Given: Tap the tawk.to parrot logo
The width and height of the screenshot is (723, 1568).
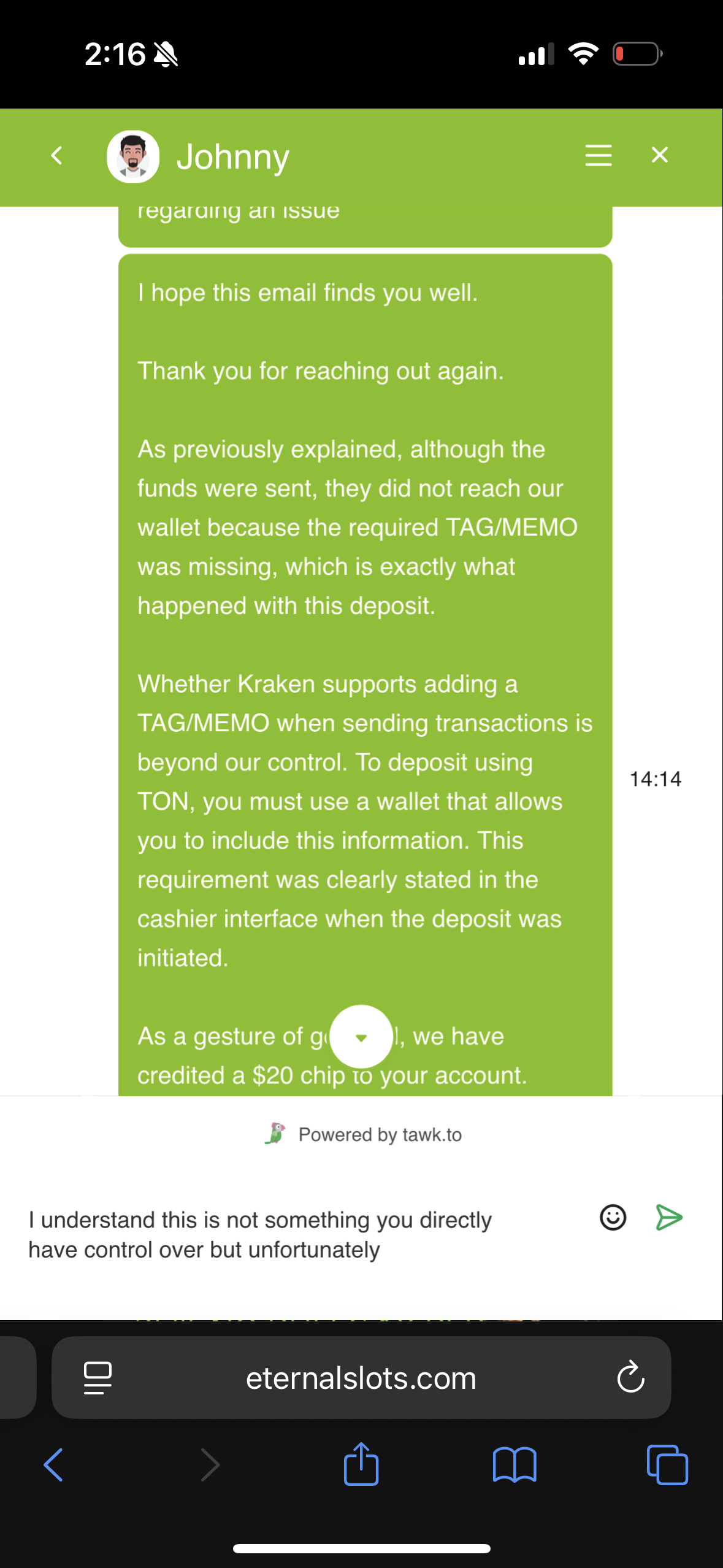Looking at the screenshot, I should (x=275, y=1134).
